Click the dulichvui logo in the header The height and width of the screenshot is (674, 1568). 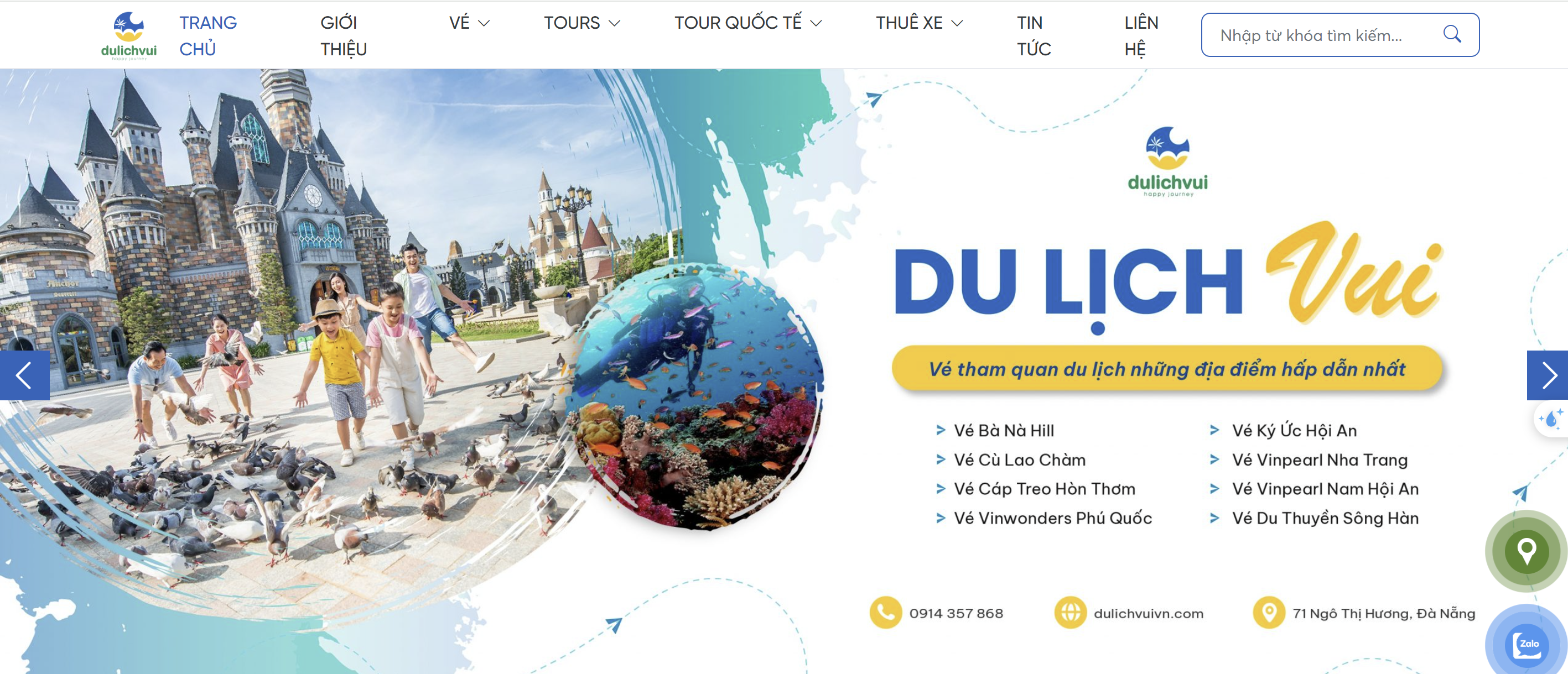[128, 36]
